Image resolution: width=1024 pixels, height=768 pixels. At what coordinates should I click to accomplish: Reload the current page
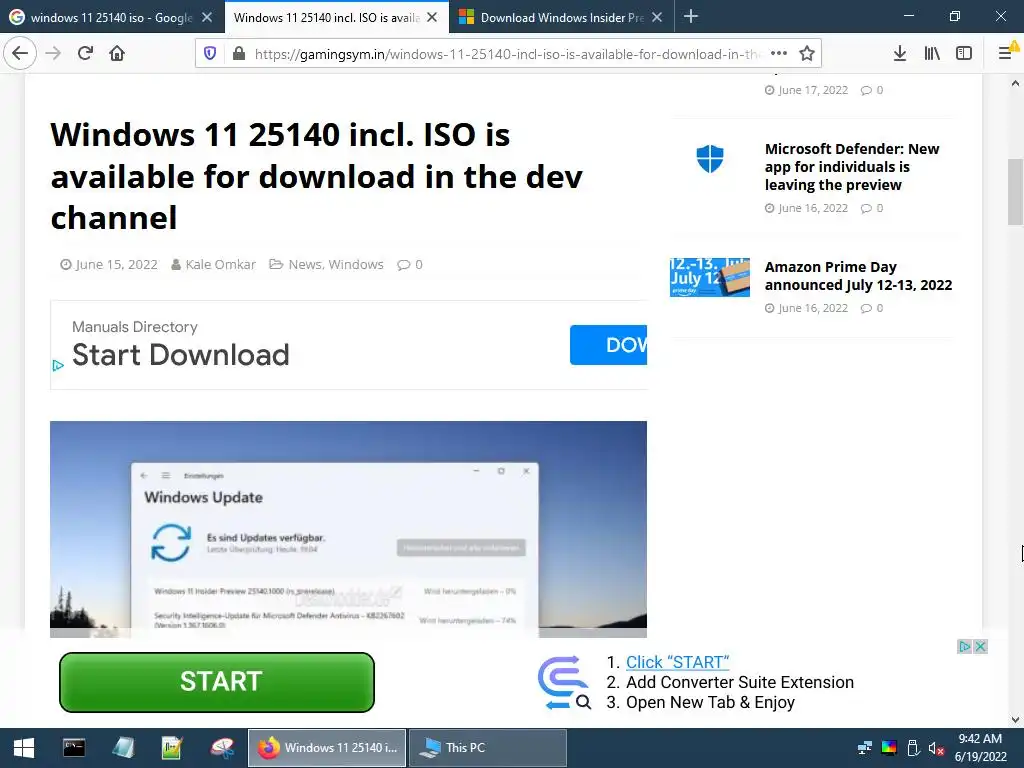point(85,53)
